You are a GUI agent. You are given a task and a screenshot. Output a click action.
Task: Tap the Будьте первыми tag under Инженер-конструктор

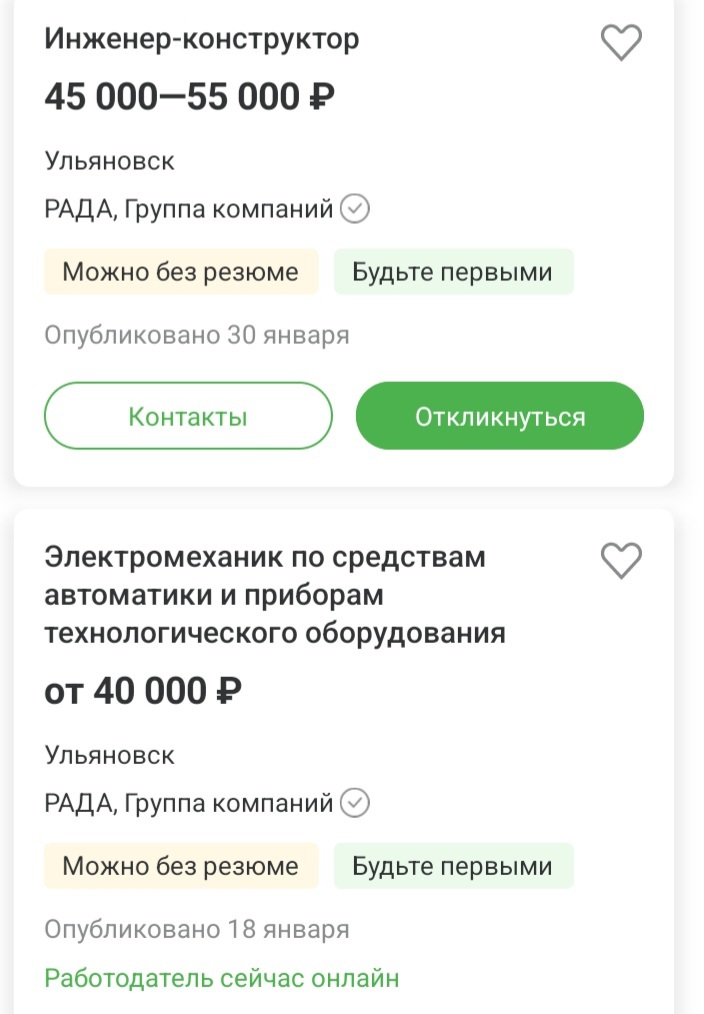point(453,272)
